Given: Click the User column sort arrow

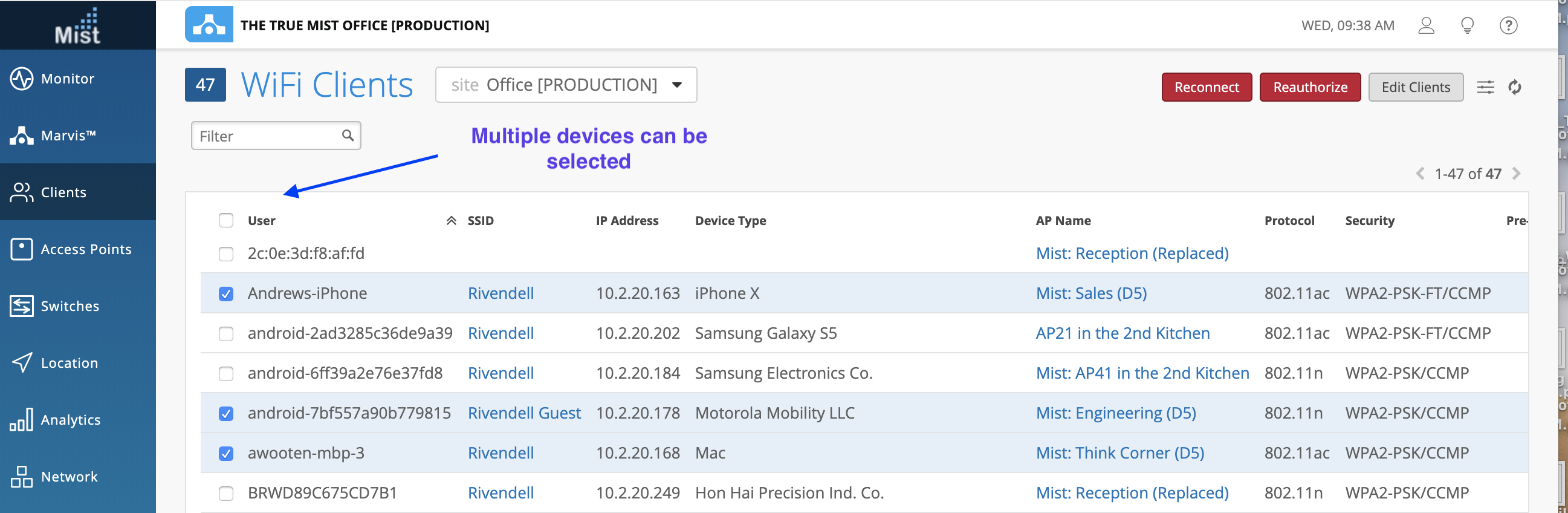Looking at the screenshot, I should click(x=451, y=221).
